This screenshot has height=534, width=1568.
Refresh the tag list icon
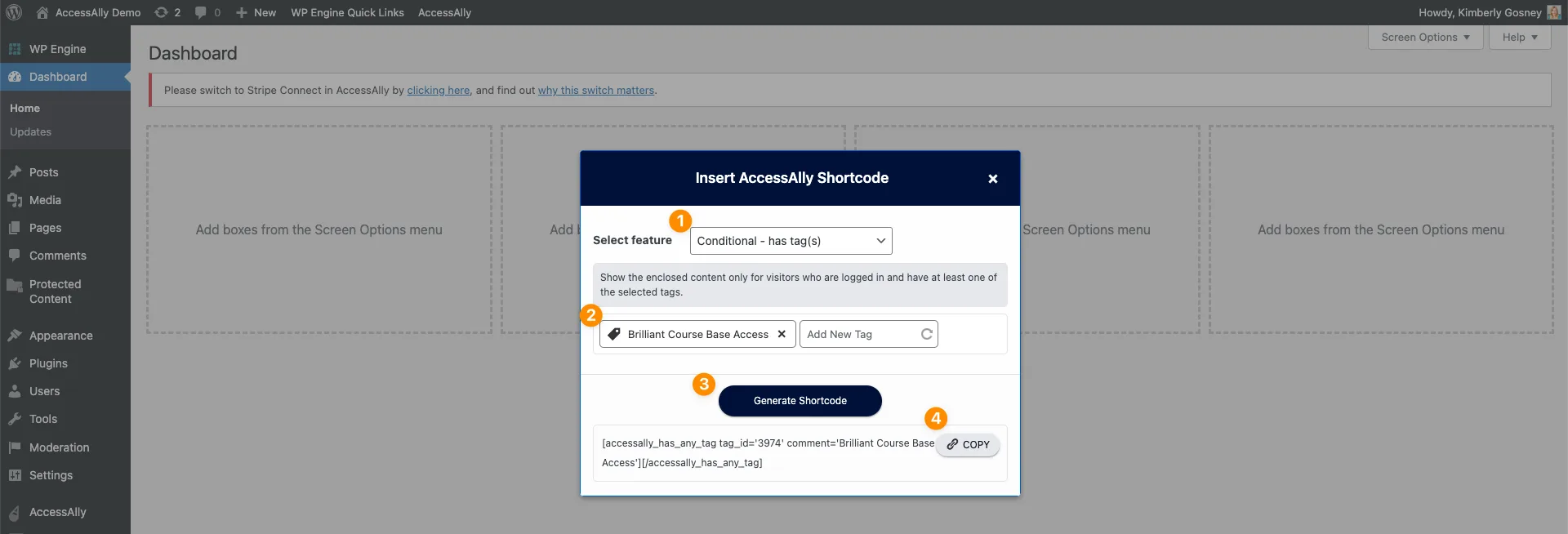click(x=927, y=334)
